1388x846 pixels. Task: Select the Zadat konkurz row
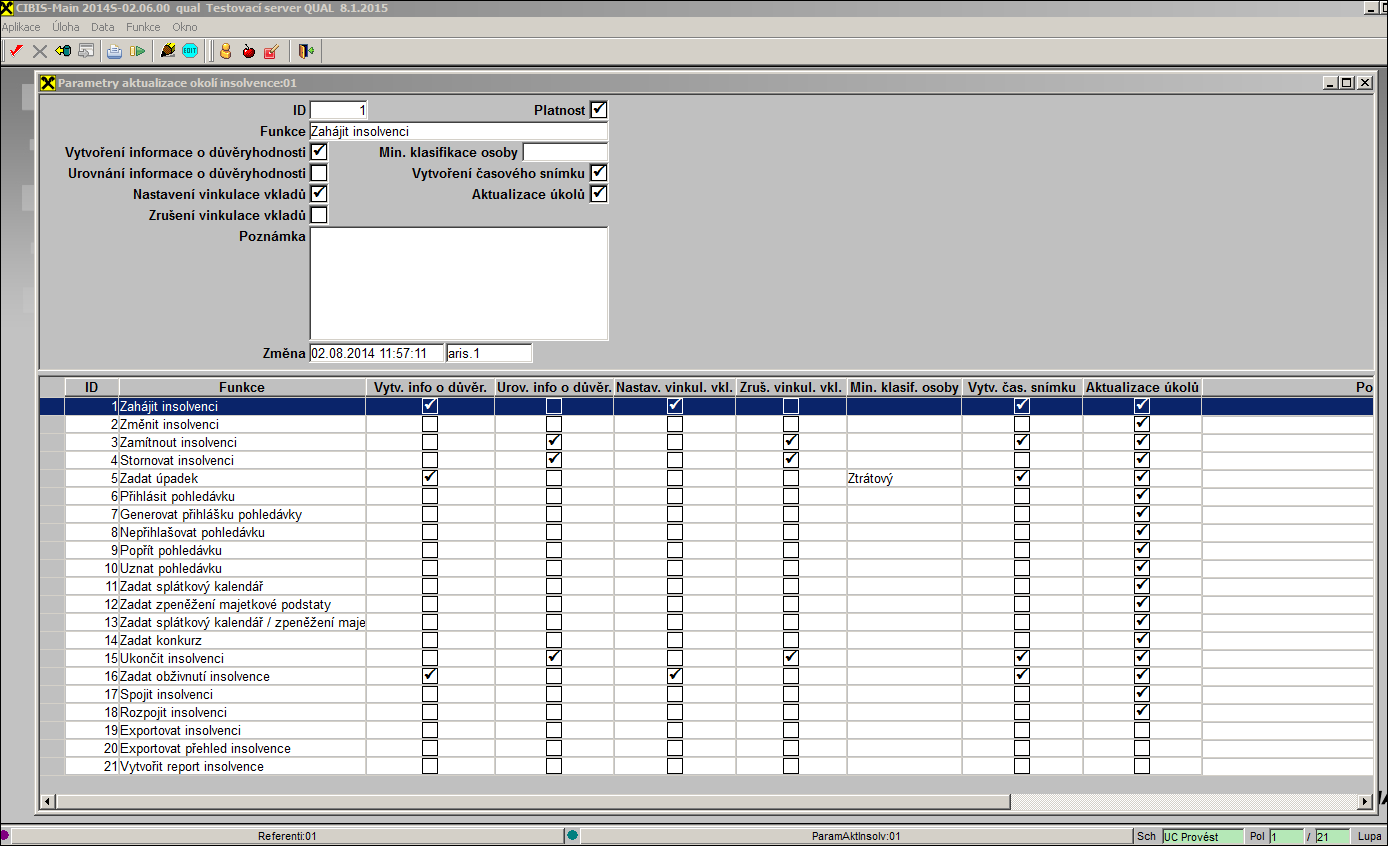coord(707,640)
